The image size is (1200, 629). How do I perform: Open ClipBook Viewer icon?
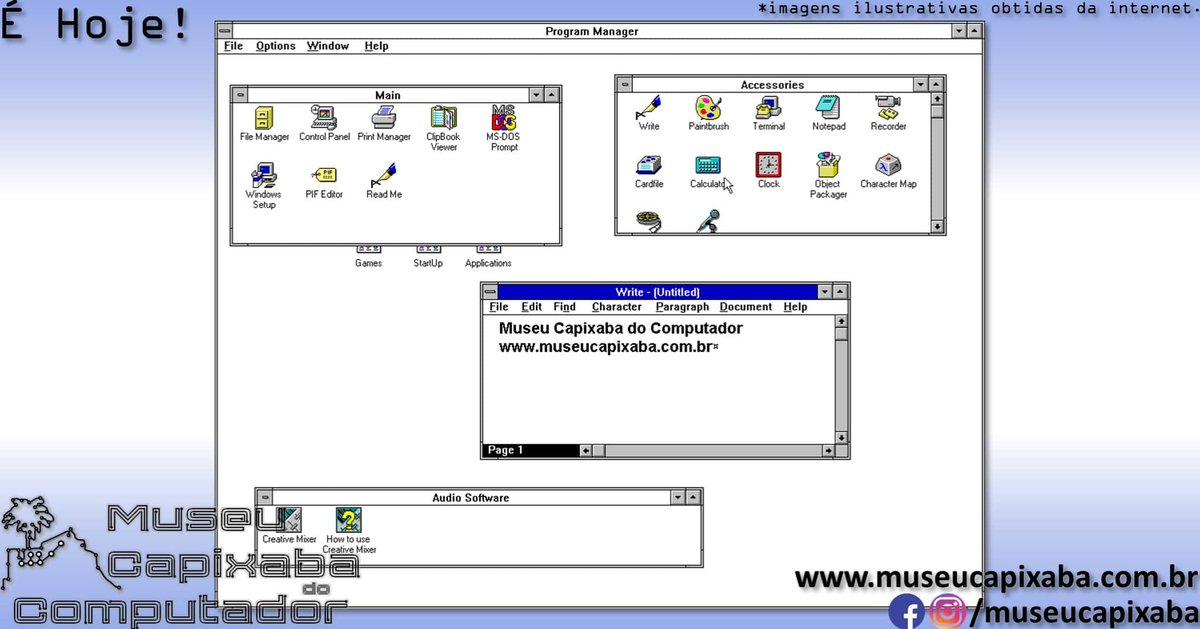click(443, 128)
